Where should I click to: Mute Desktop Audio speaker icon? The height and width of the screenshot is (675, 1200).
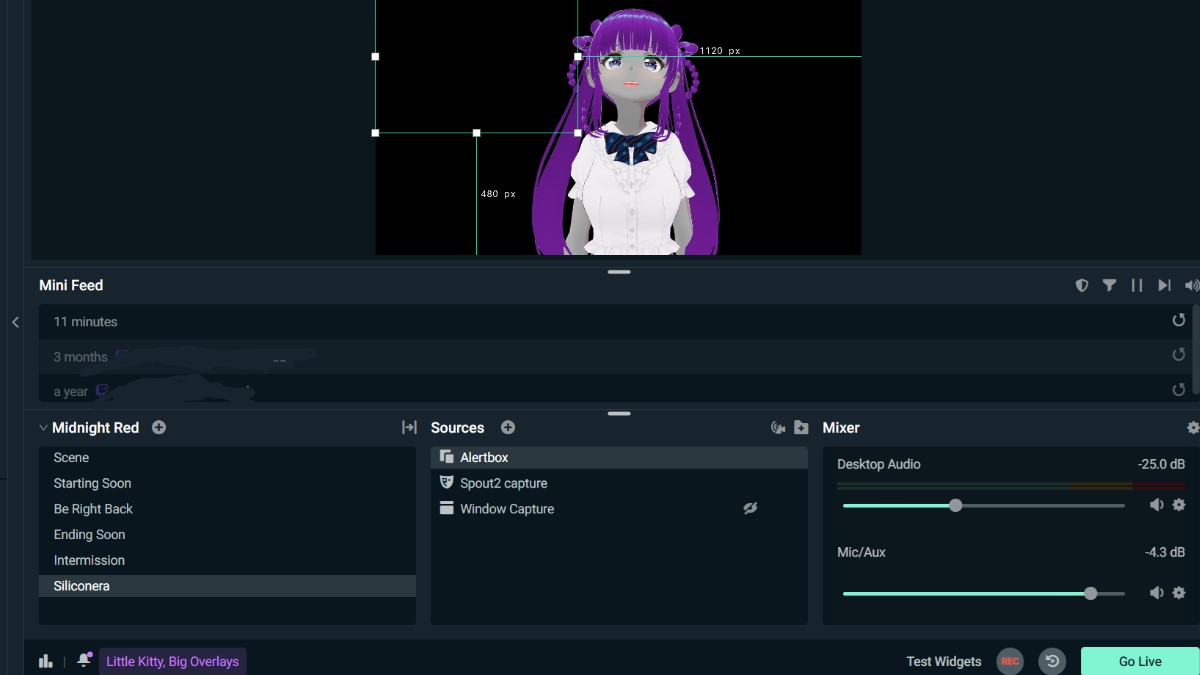pos(1156,505)
